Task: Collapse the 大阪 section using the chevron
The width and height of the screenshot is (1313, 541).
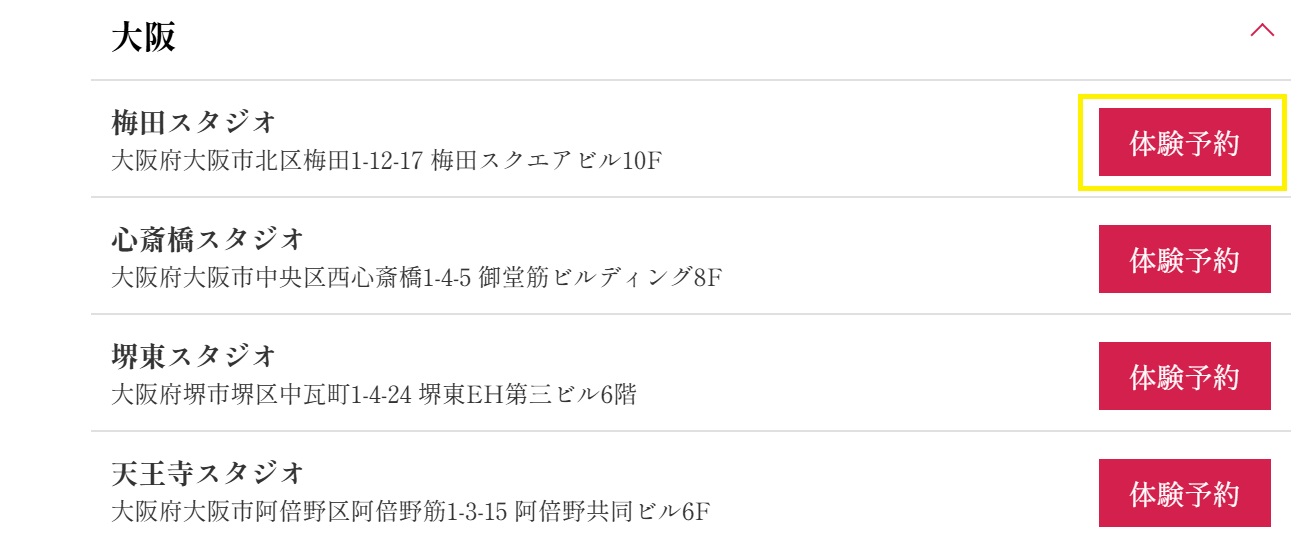Action: (1262, 30)
